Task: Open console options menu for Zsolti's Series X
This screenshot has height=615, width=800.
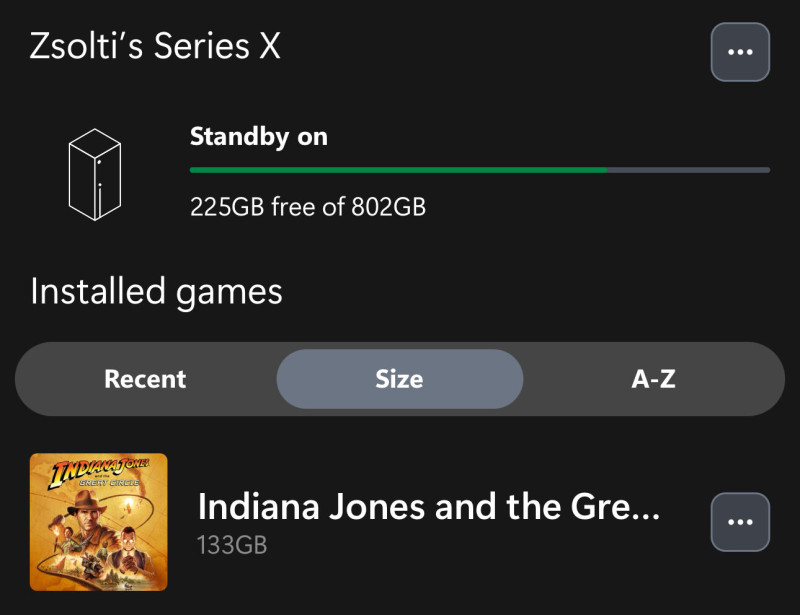Action: pos(740,52)
